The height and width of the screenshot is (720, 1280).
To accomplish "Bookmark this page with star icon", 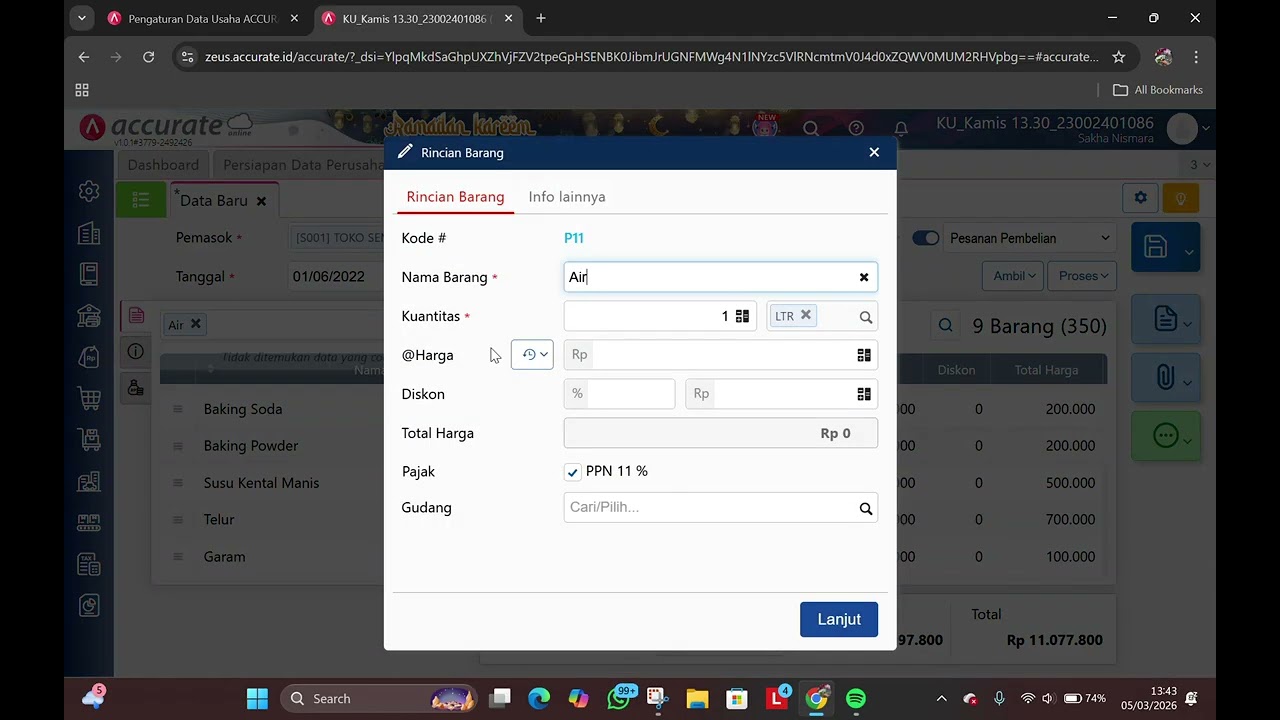I will 1119,57.
